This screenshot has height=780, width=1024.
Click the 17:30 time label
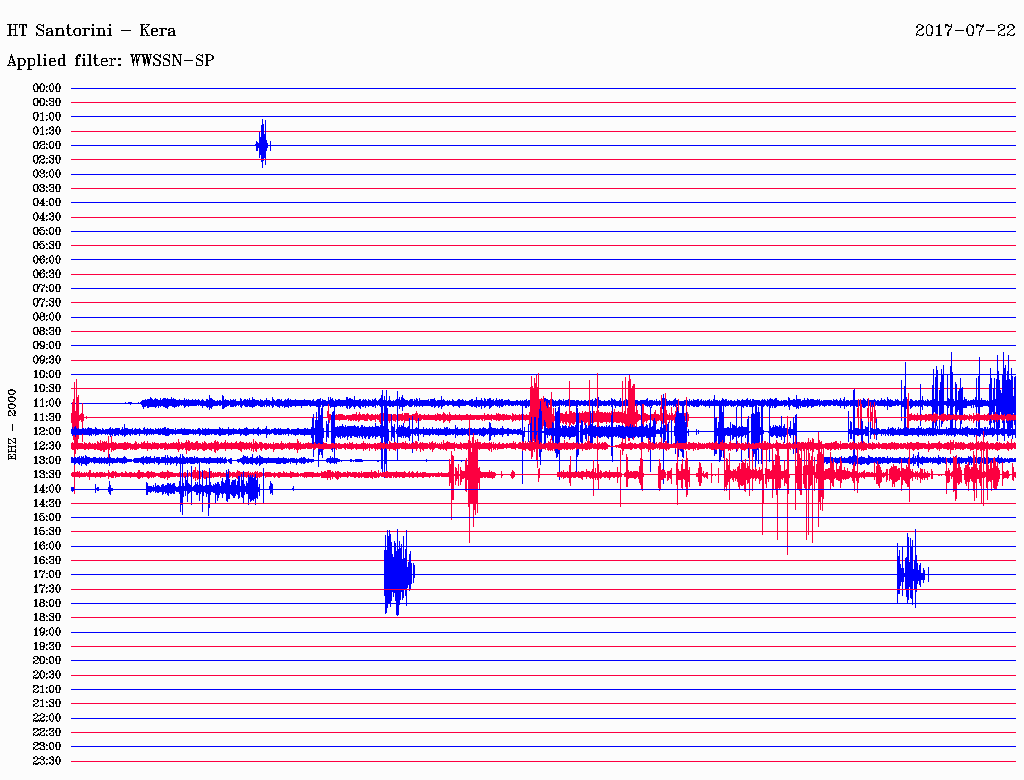tap(47, 589)
